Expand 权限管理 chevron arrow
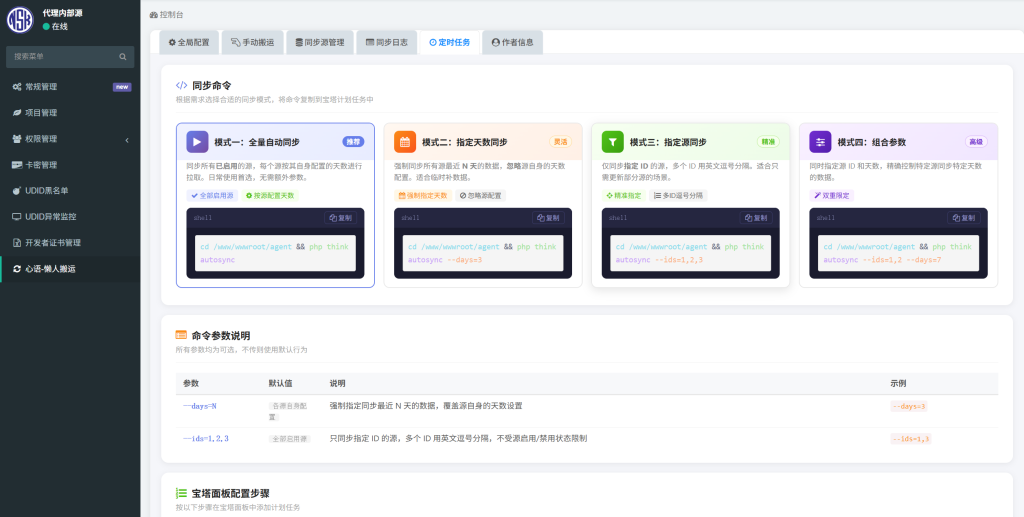 127,140
